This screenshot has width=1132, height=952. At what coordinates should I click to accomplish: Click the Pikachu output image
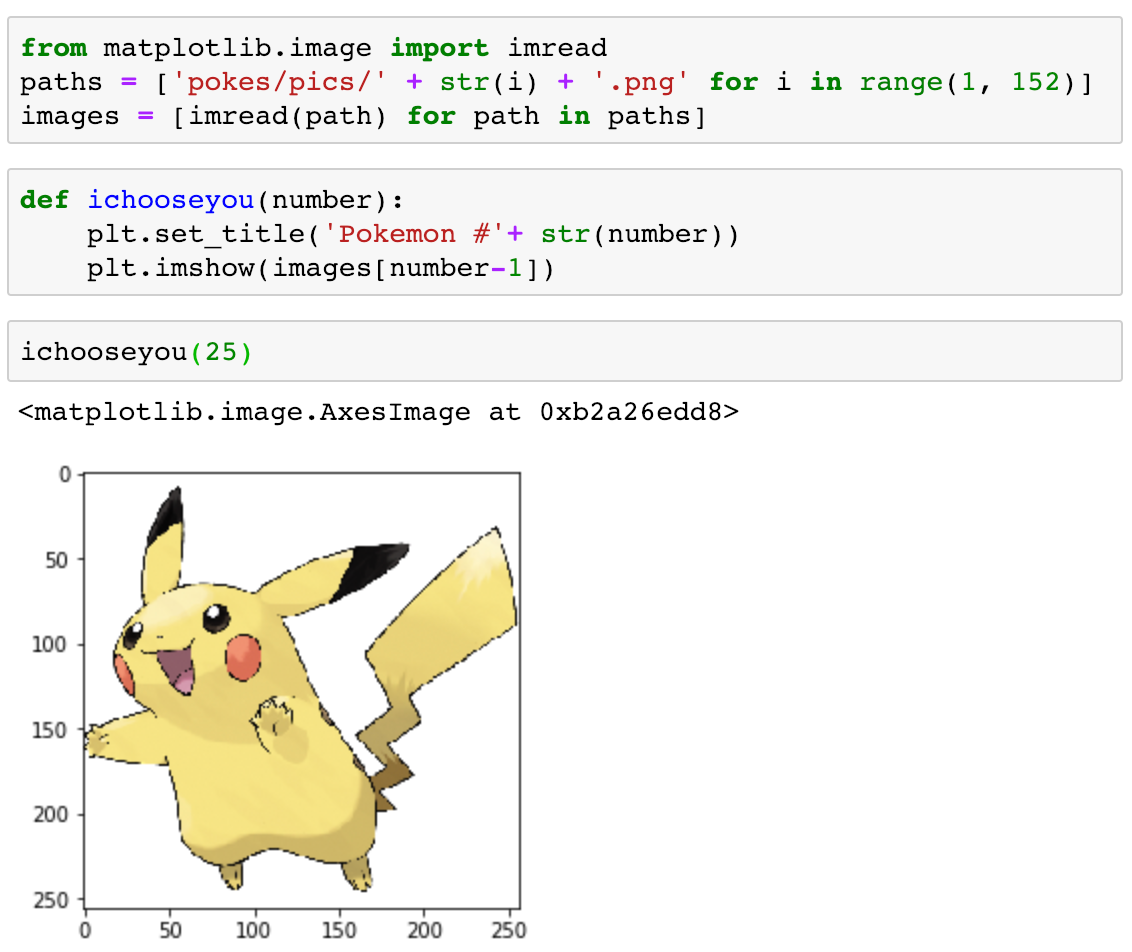pos(302,691)
